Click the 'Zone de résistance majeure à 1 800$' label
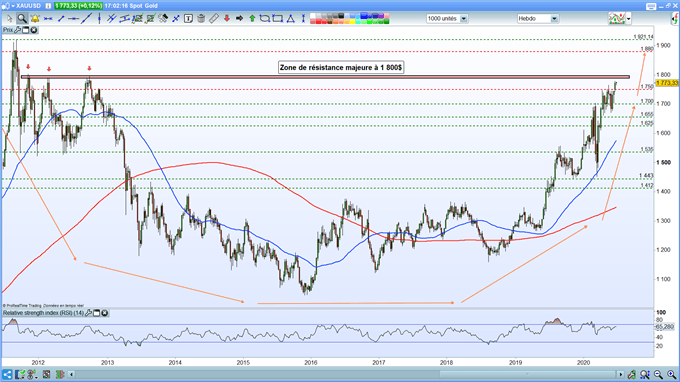 coord(341,68)
